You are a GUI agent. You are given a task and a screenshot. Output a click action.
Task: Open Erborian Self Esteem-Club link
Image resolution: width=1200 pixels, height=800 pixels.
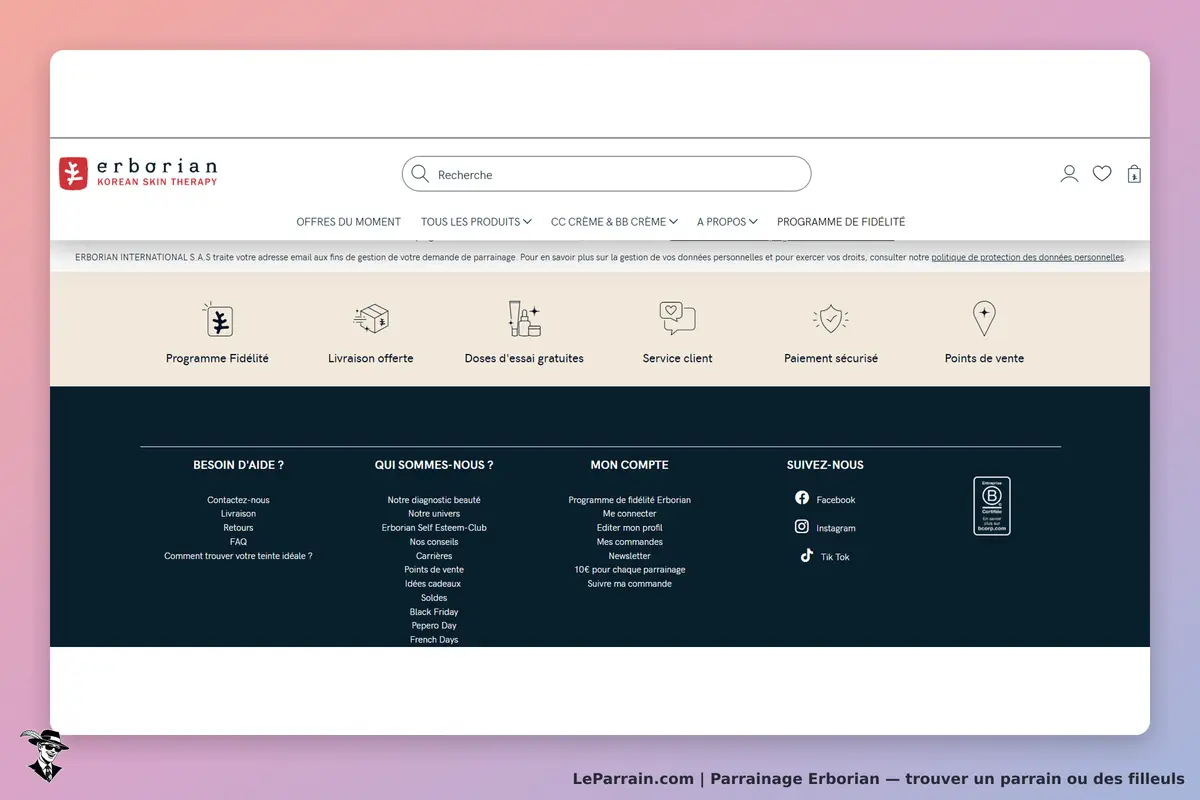(x=434, y=528)
